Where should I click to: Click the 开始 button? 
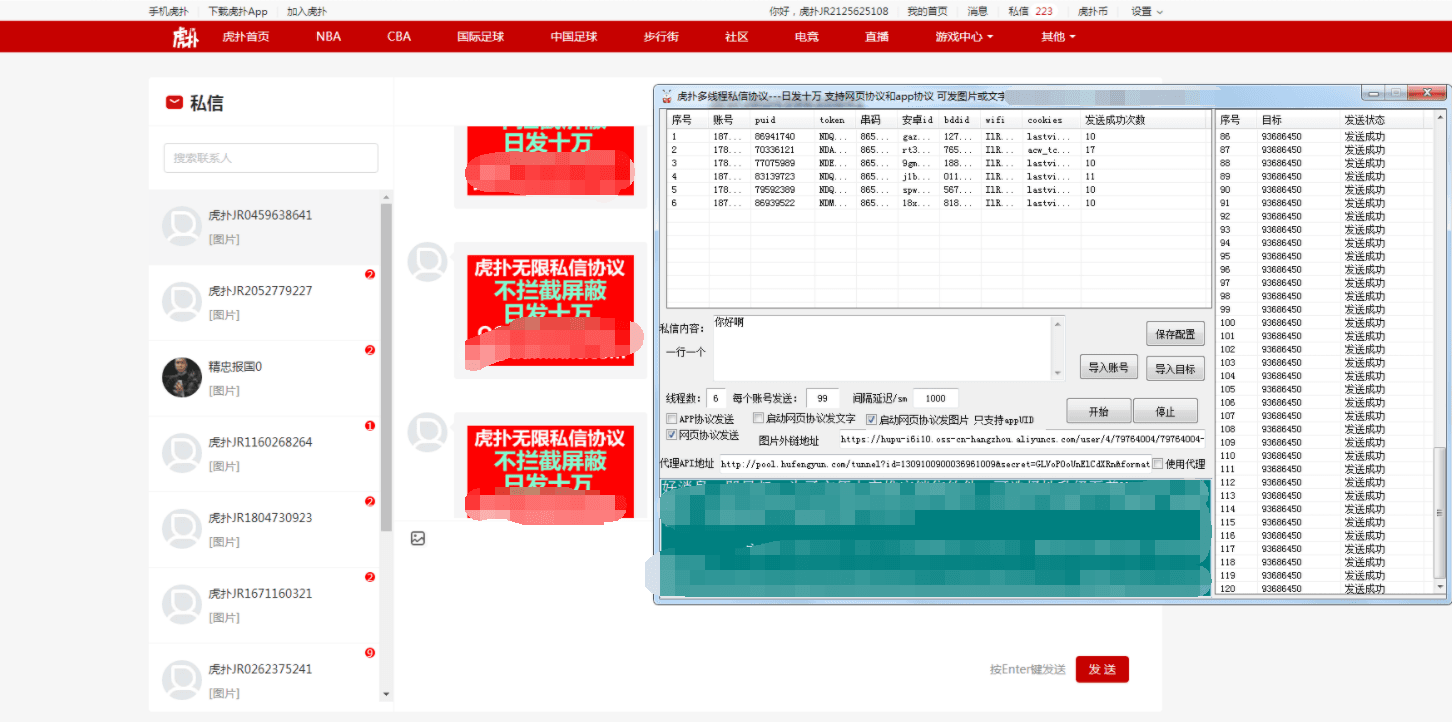1098,411
